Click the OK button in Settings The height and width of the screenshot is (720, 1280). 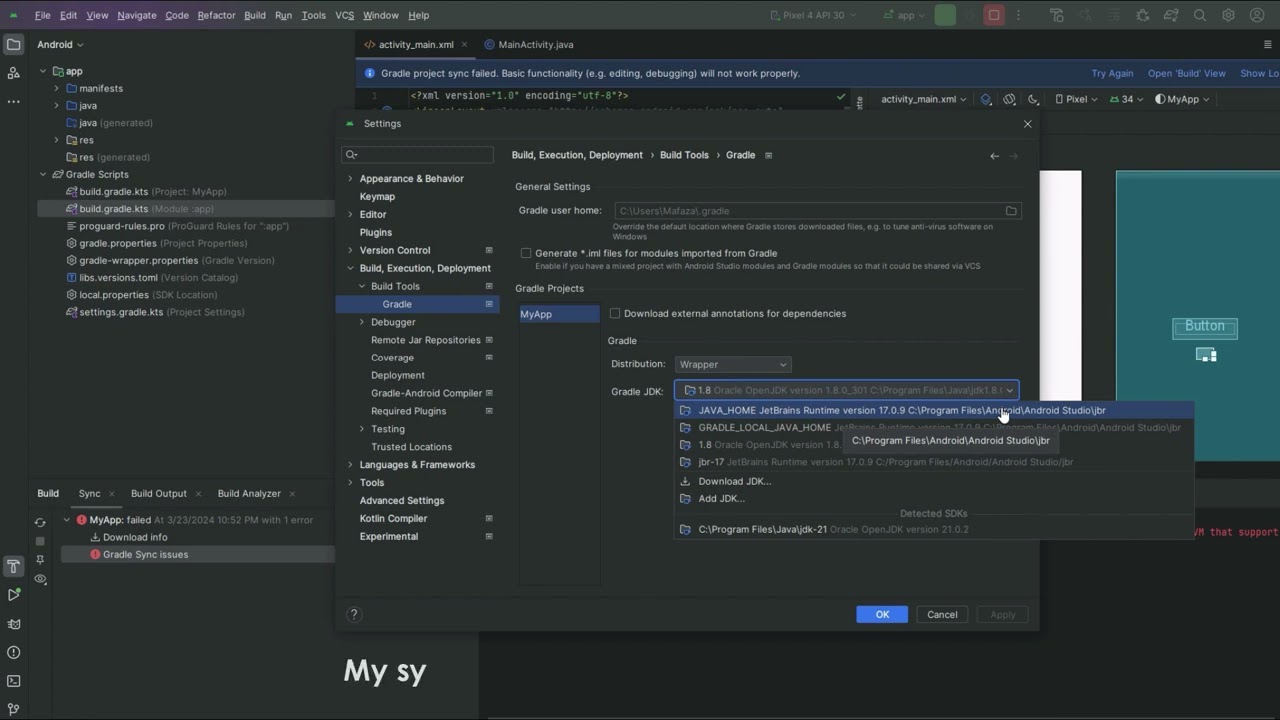coord(882,614)
